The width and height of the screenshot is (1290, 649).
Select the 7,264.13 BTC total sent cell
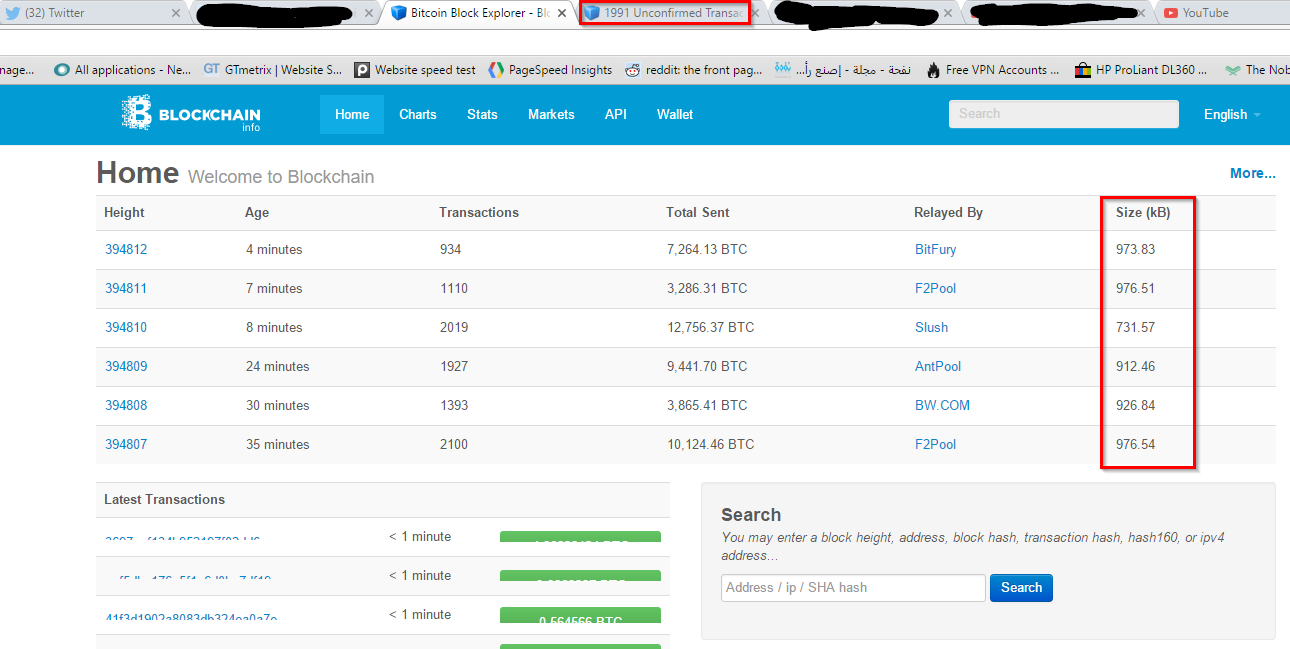point(707,249)
